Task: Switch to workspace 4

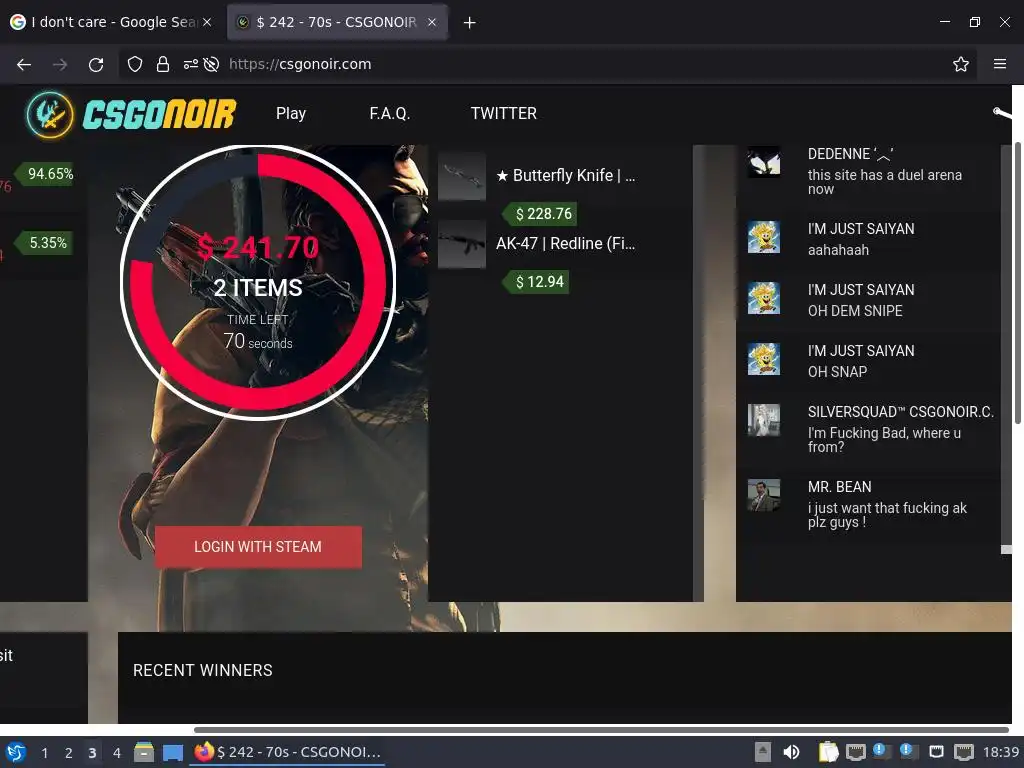Action: click(116, 753)
